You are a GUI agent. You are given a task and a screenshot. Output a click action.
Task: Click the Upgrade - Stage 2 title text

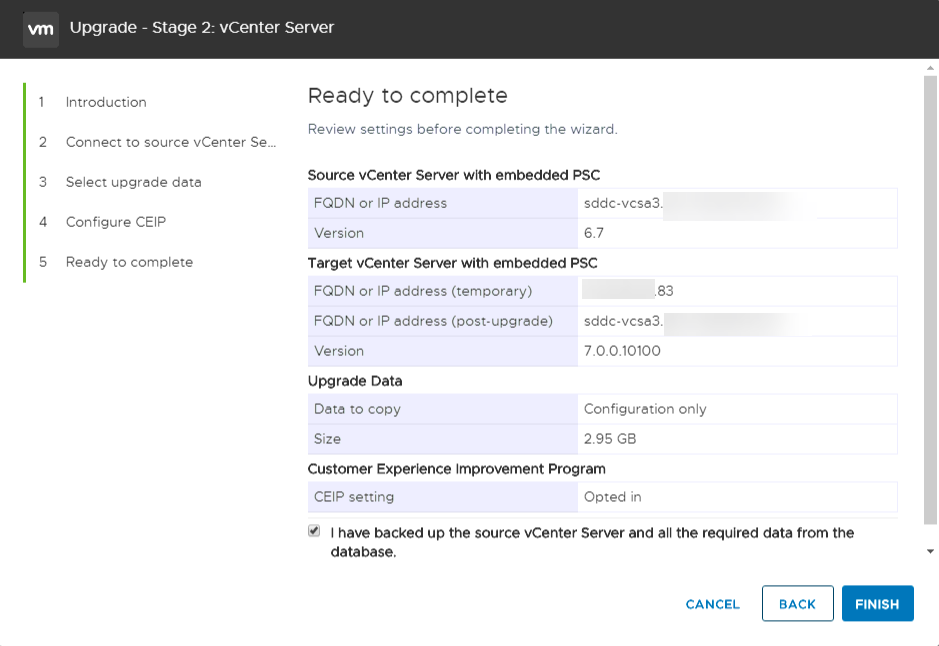coord(202,28)
